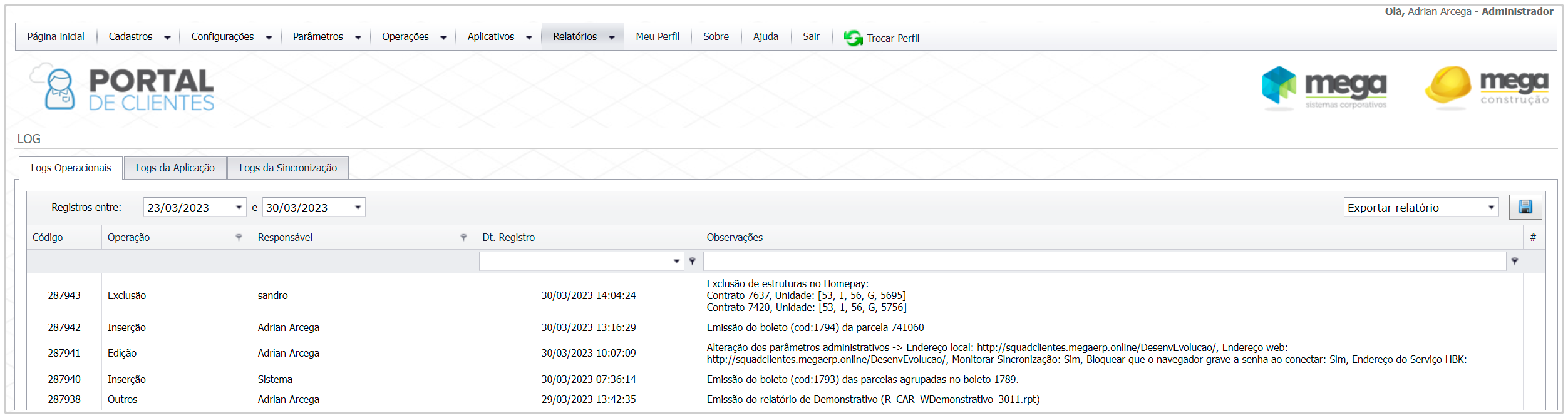1568x418 pixels.
Task: Select code cell 287938
Action: [x=64, y=399]
